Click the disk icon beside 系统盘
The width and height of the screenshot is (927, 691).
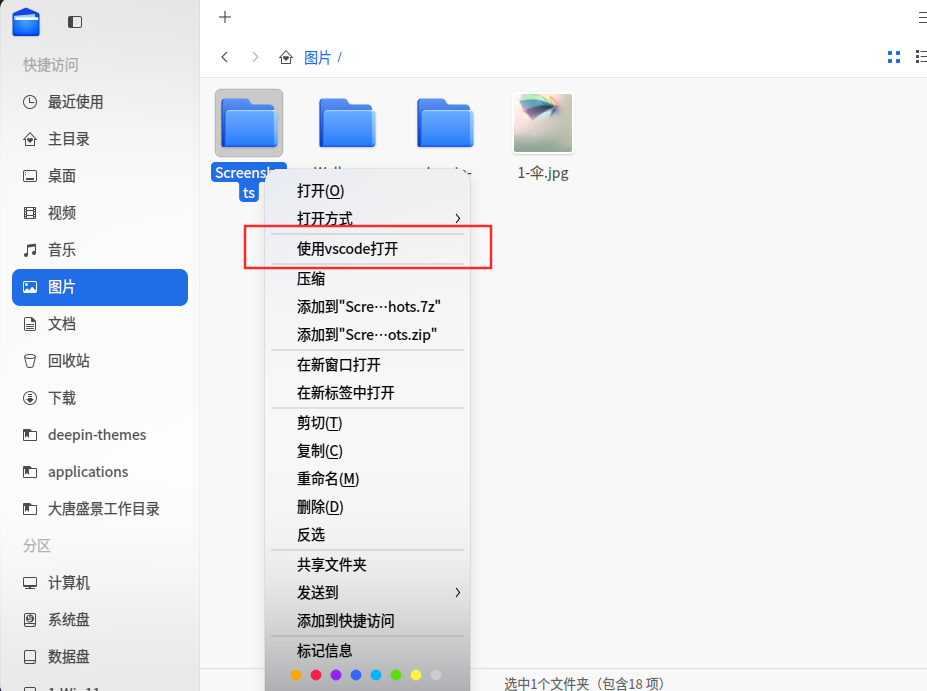(30, 619)
